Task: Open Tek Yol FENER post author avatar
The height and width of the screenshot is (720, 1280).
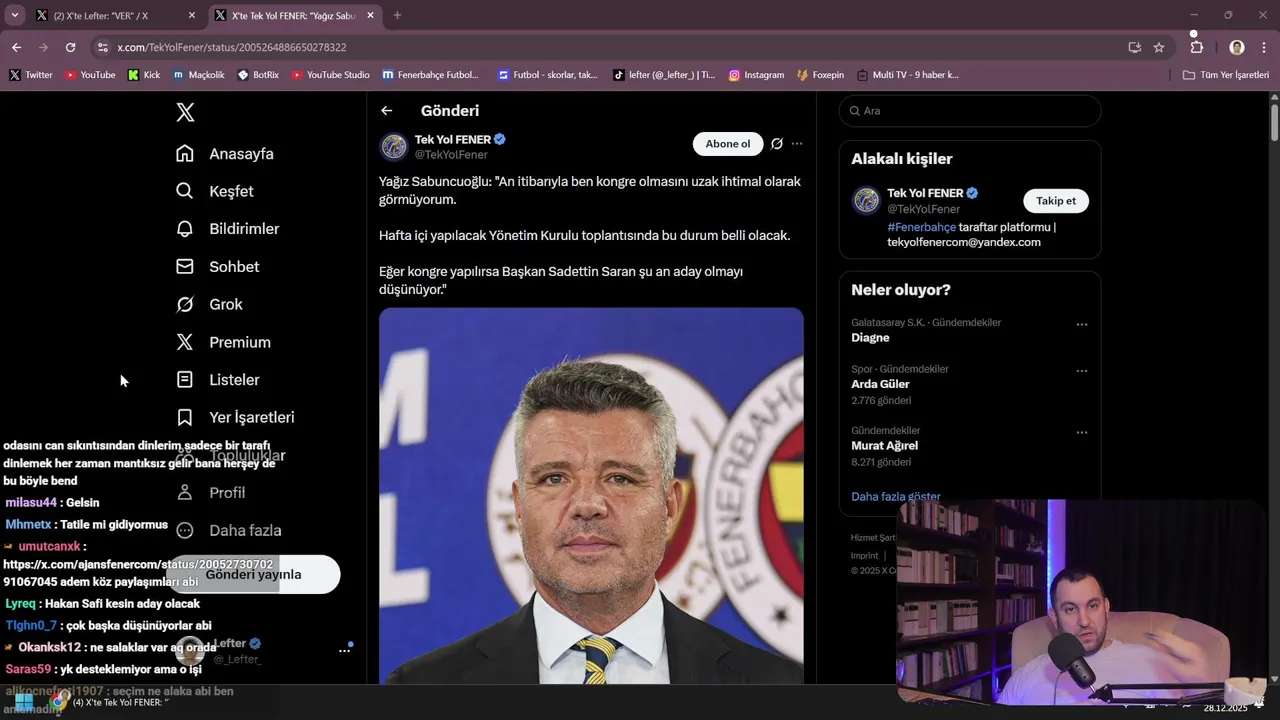Action: tap(394, 147)
